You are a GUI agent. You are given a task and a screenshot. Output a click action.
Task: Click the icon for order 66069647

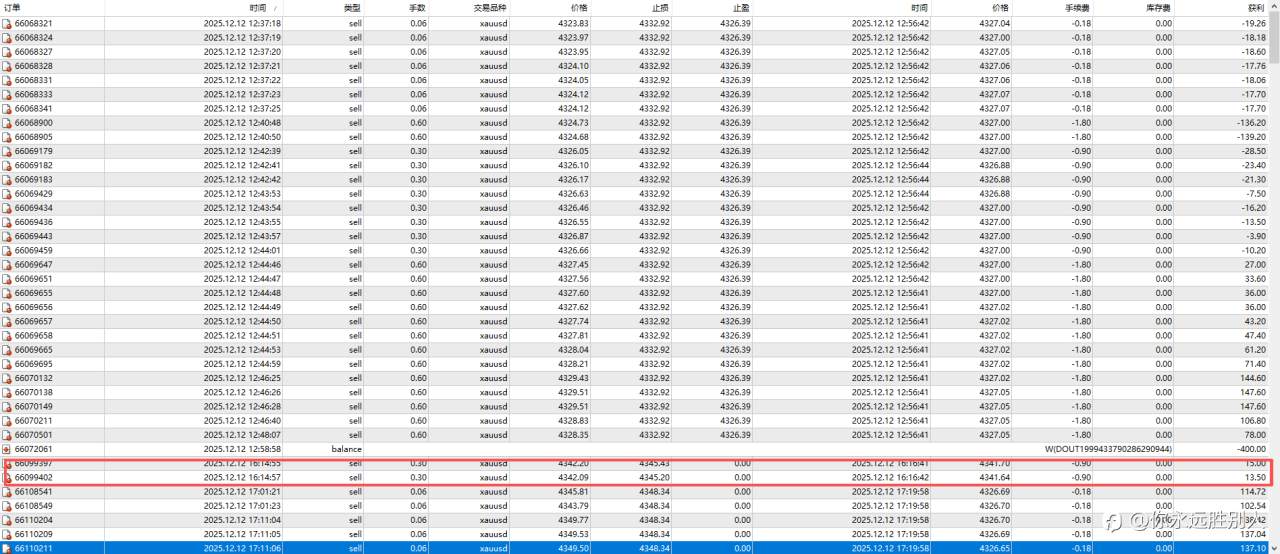[x=7, y=264]
